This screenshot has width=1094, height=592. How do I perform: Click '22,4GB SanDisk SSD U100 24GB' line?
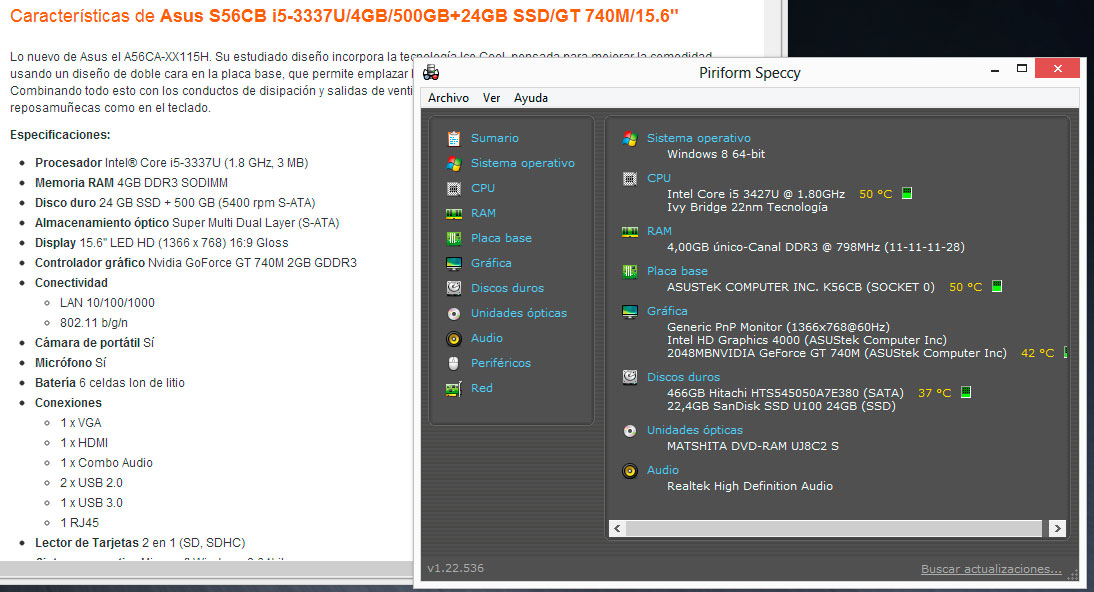tap(781, 406)
